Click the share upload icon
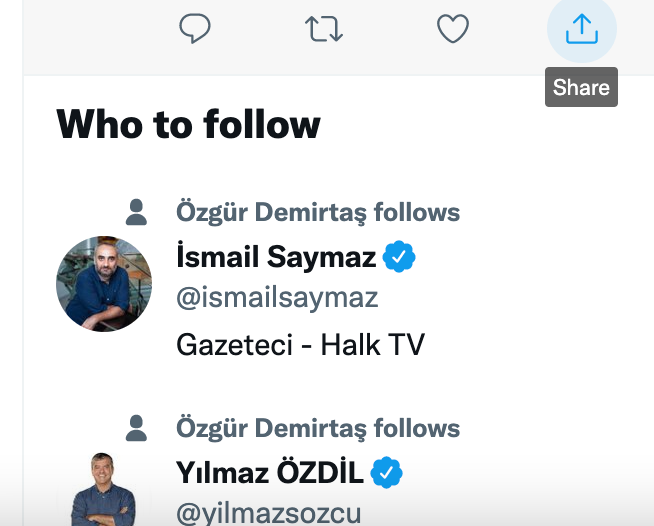 (x=581, y=30)
